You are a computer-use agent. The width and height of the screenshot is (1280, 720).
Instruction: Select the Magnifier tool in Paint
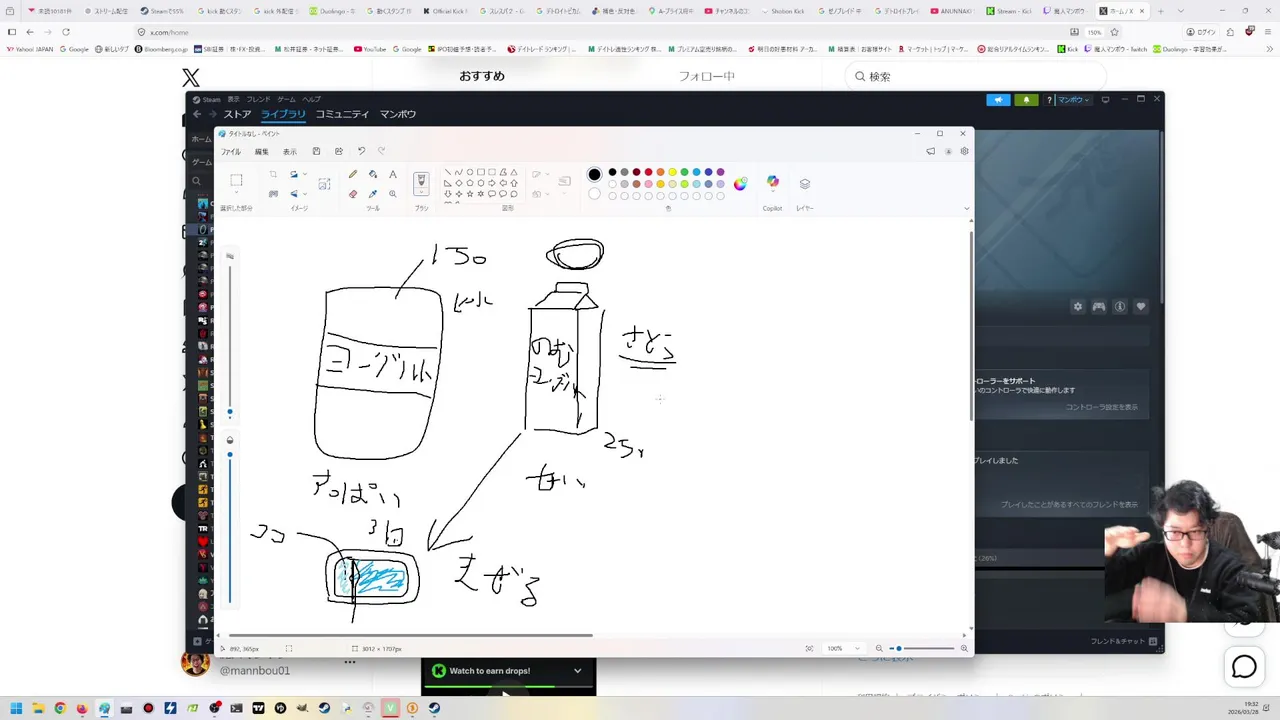point(393,194)
